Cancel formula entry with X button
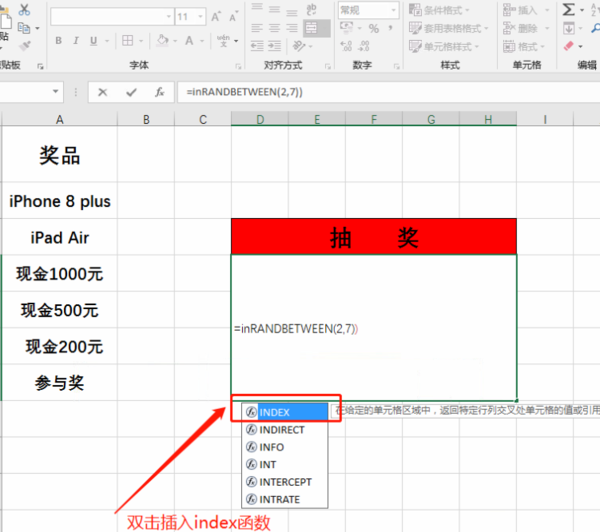Viewport: 600px width, 532px height. [103, 92]
